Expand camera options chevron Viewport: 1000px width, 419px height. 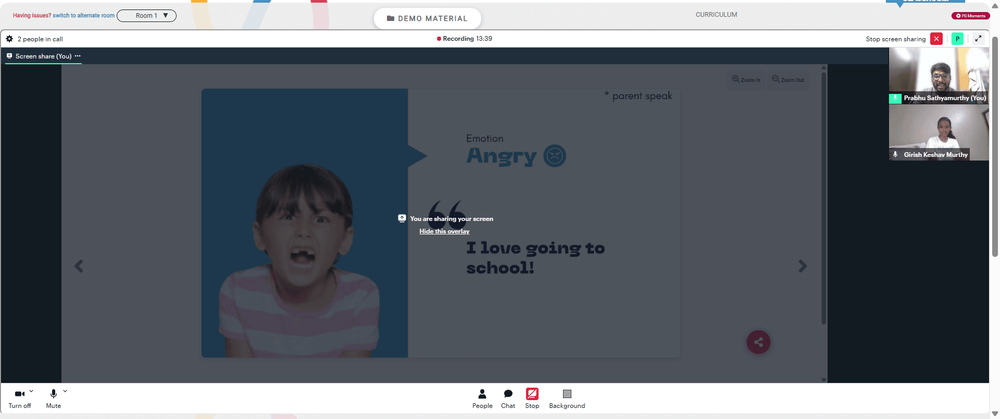pos(31,392)
